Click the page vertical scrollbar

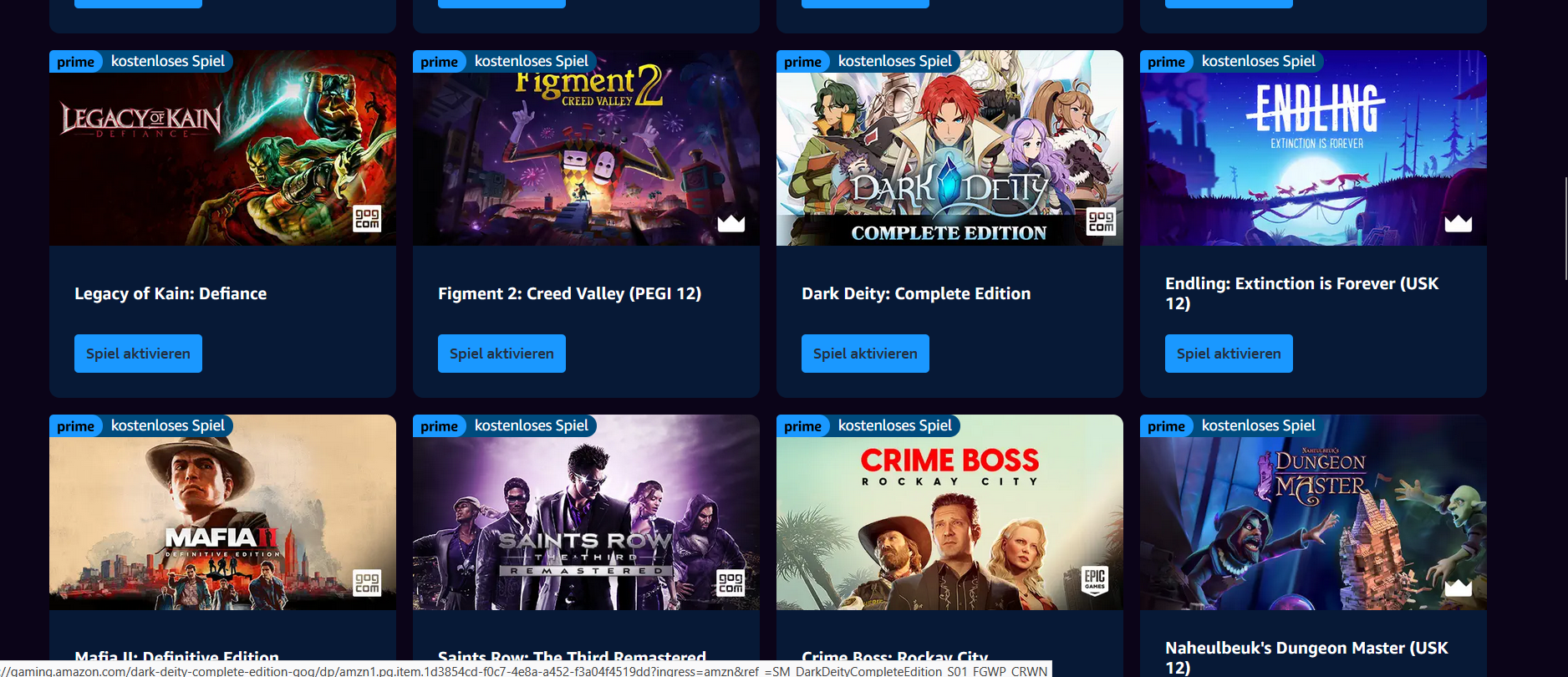pos(1565,228)
